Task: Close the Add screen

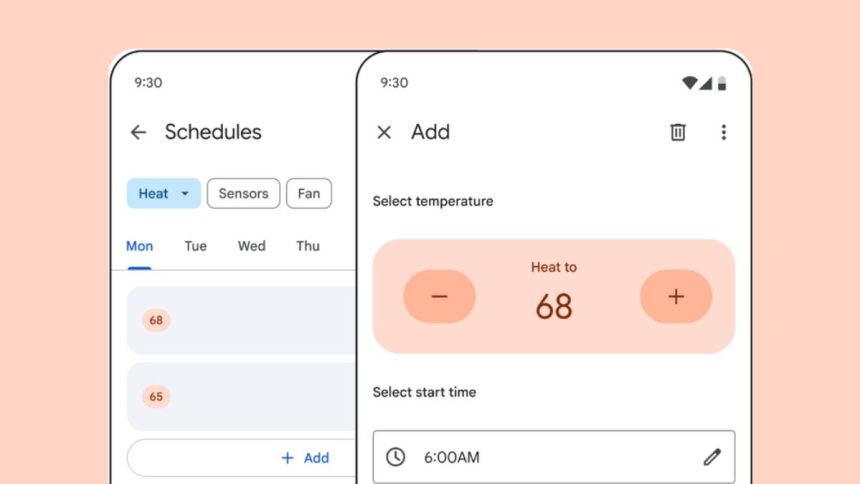Action: [384, 132]
